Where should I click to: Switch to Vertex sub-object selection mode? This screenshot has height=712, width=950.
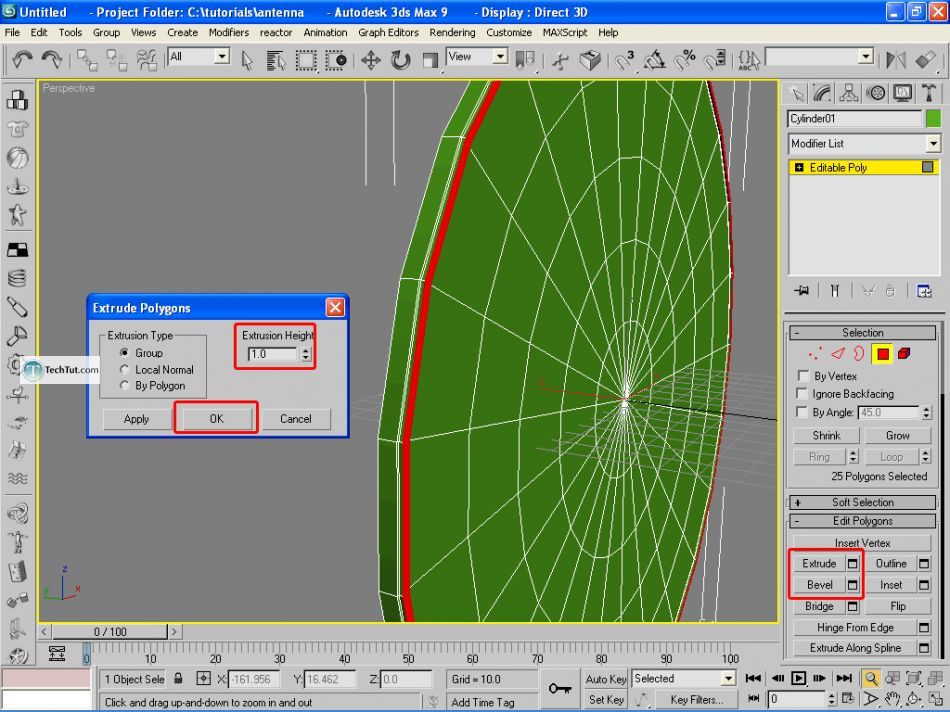pyautogui.click(x=815, y=353)
